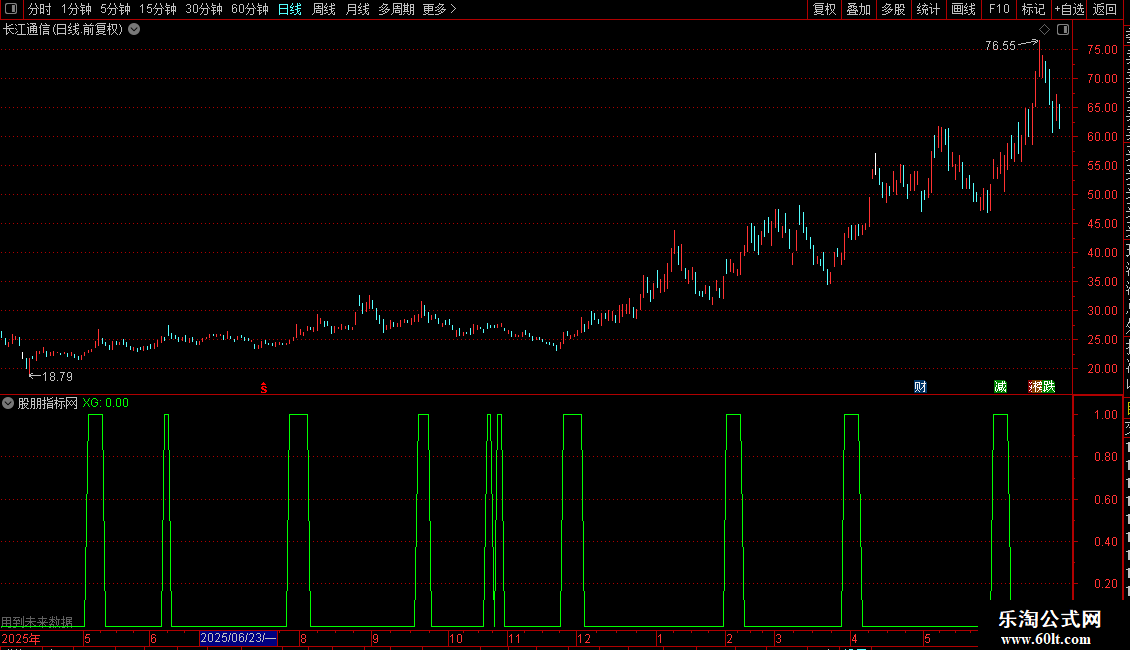Open dropdown next to 长江通信 chart title
Screen dimensions: 1130x650
coord(134,30)
